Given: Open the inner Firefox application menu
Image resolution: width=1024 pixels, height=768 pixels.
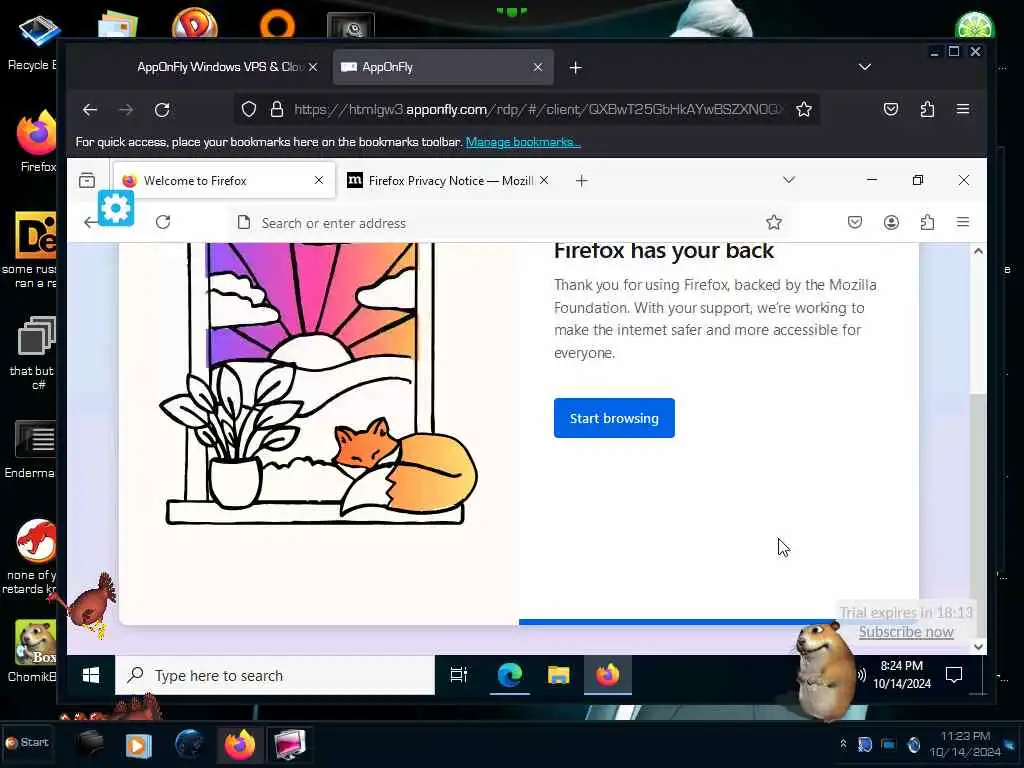Looking at the screenshot, I should click(x=963, y=222).
